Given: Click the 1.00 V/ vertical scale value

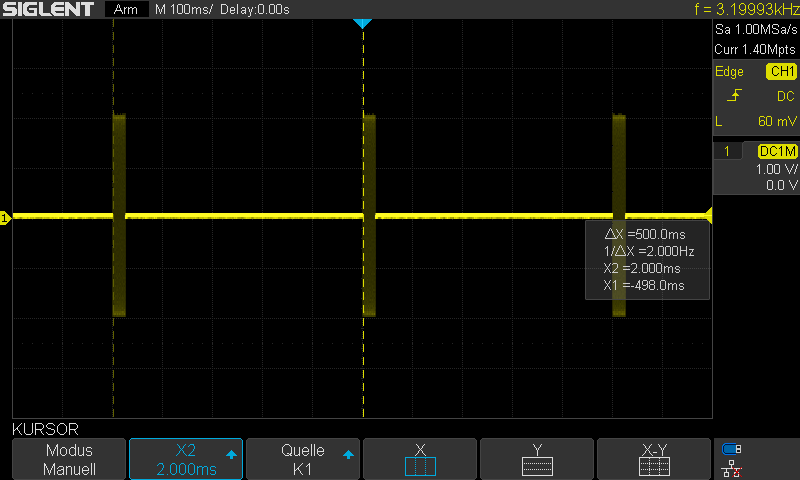Looking at the screenshot, I should 777,169.
